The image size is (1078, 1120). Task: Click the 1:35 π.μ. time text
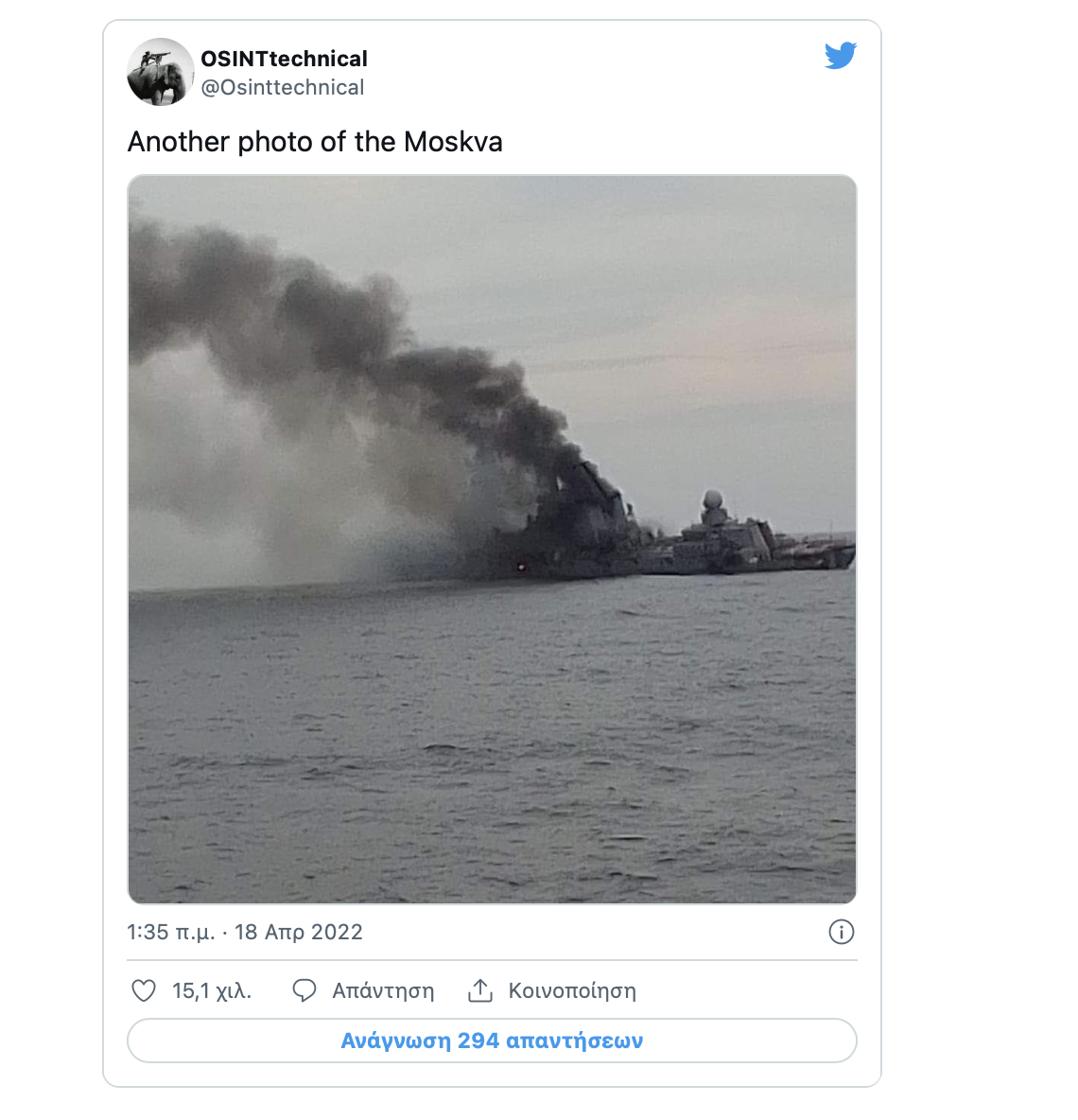(171, 932)
